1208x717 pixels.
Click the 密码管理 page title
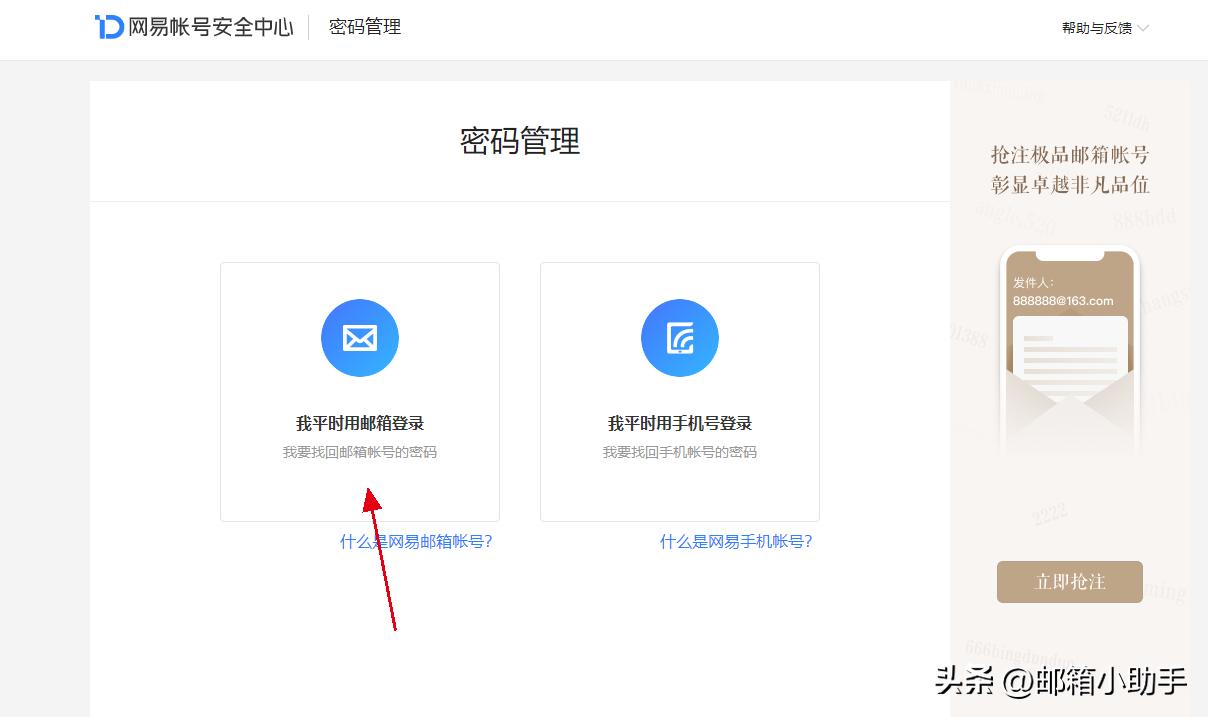(x=519, y=141)
